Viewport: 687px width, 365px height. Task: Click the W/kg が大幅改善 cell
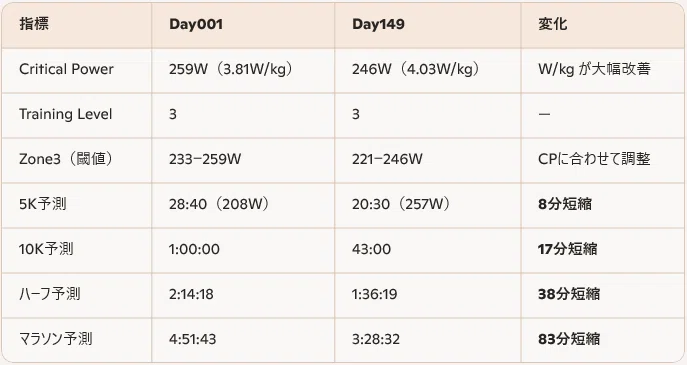(x=594, y=69)
